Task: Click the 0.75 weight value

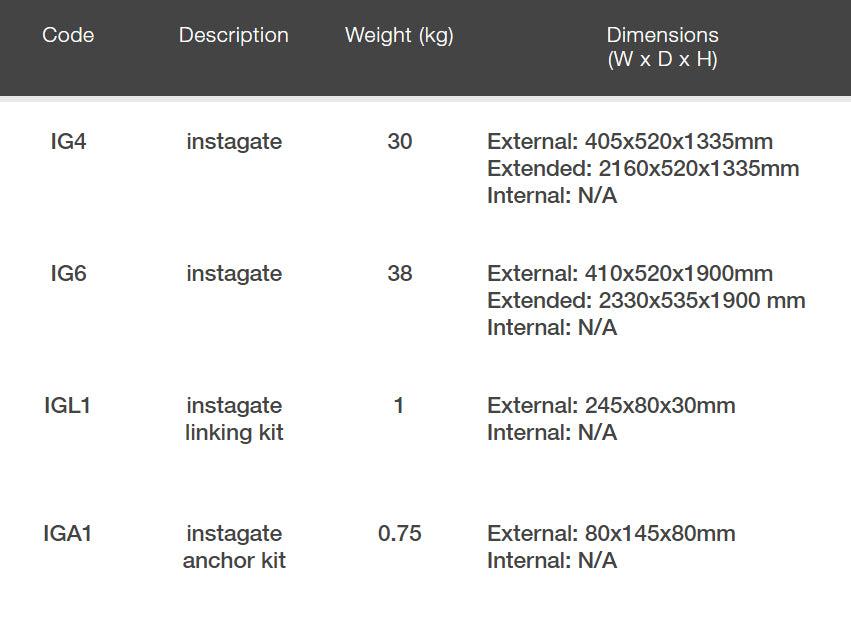Action: point(399,534)
